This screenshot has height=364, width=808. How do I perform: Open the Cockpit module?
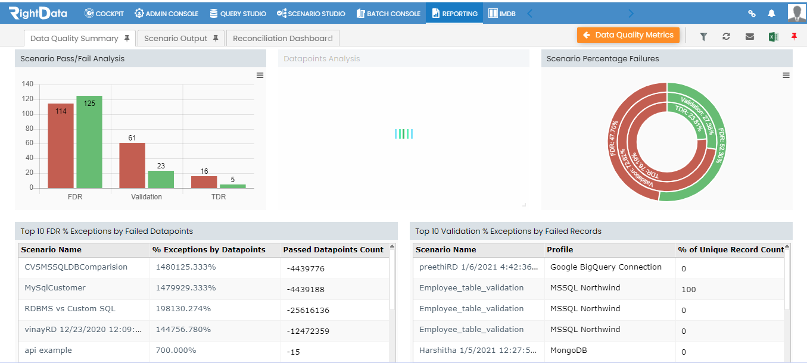pyautogui.click(x=105, y=13)
